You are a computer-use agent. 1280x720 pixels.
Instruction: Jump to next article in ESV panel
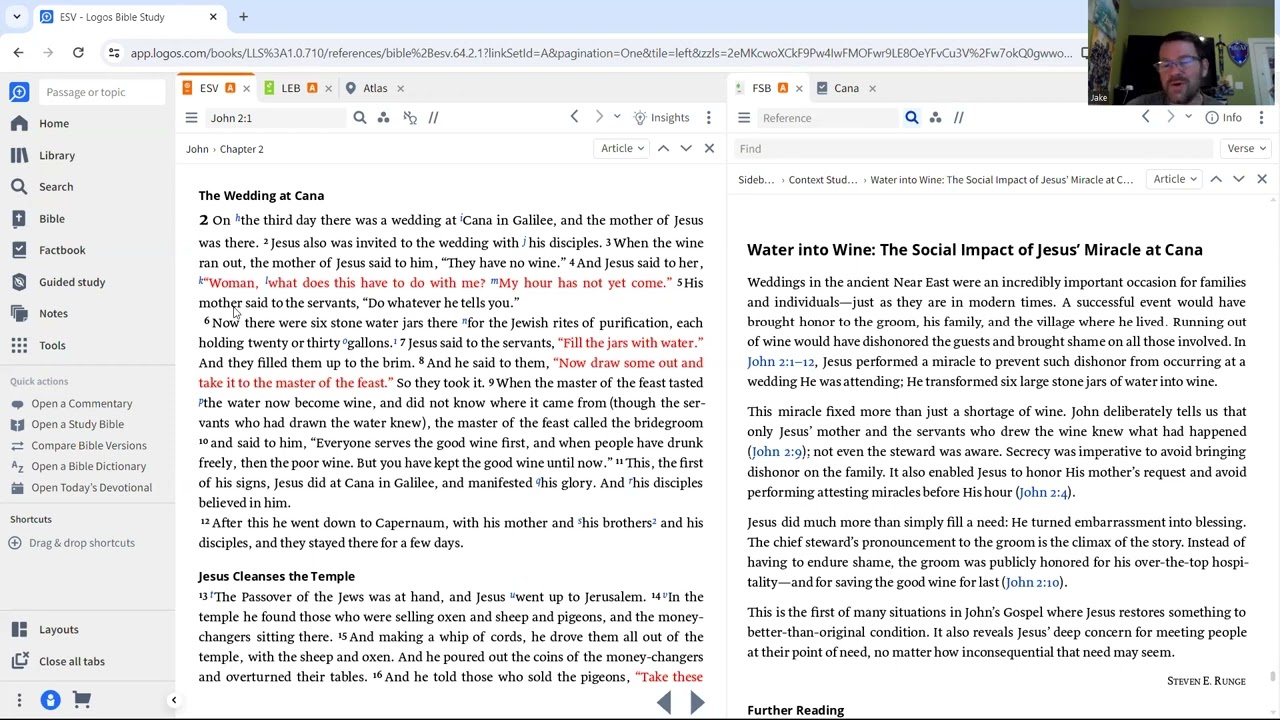click(686, 148)
